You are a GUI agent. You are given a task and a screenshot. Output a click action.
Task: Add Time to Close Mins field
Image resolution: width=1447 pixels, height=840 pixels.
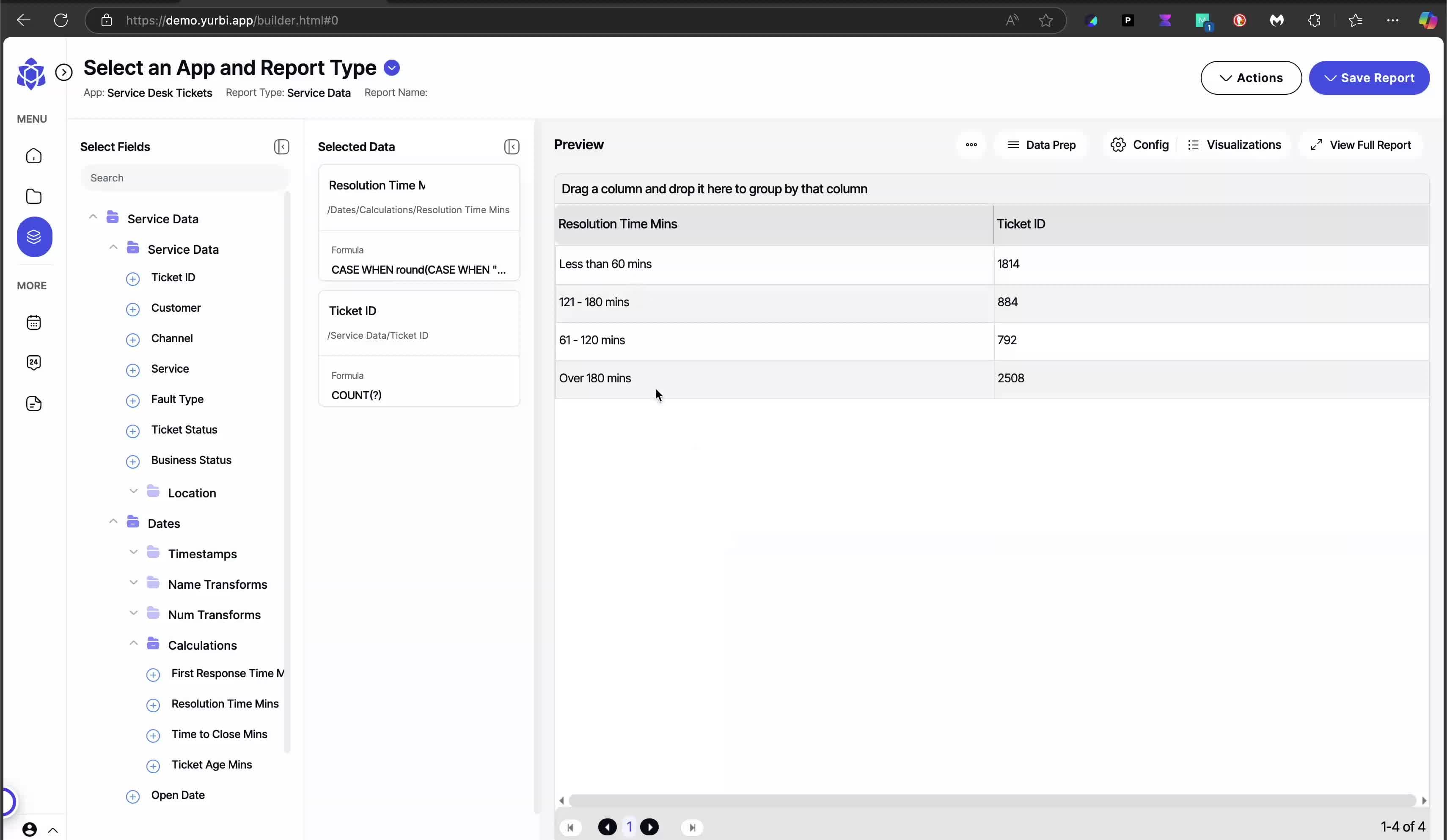tap(153, 736)
